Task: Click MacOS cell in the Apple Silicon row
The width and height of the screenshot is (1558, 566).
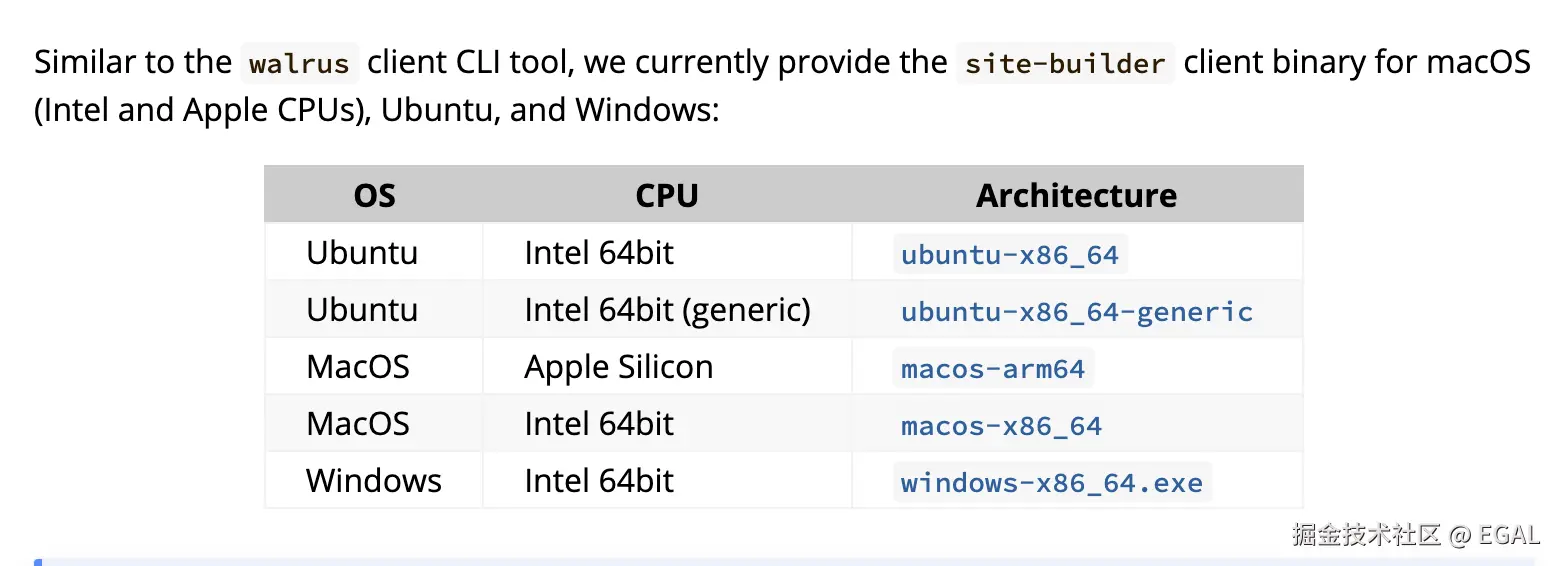Action: pyautogui.click(x=357, y=367)
